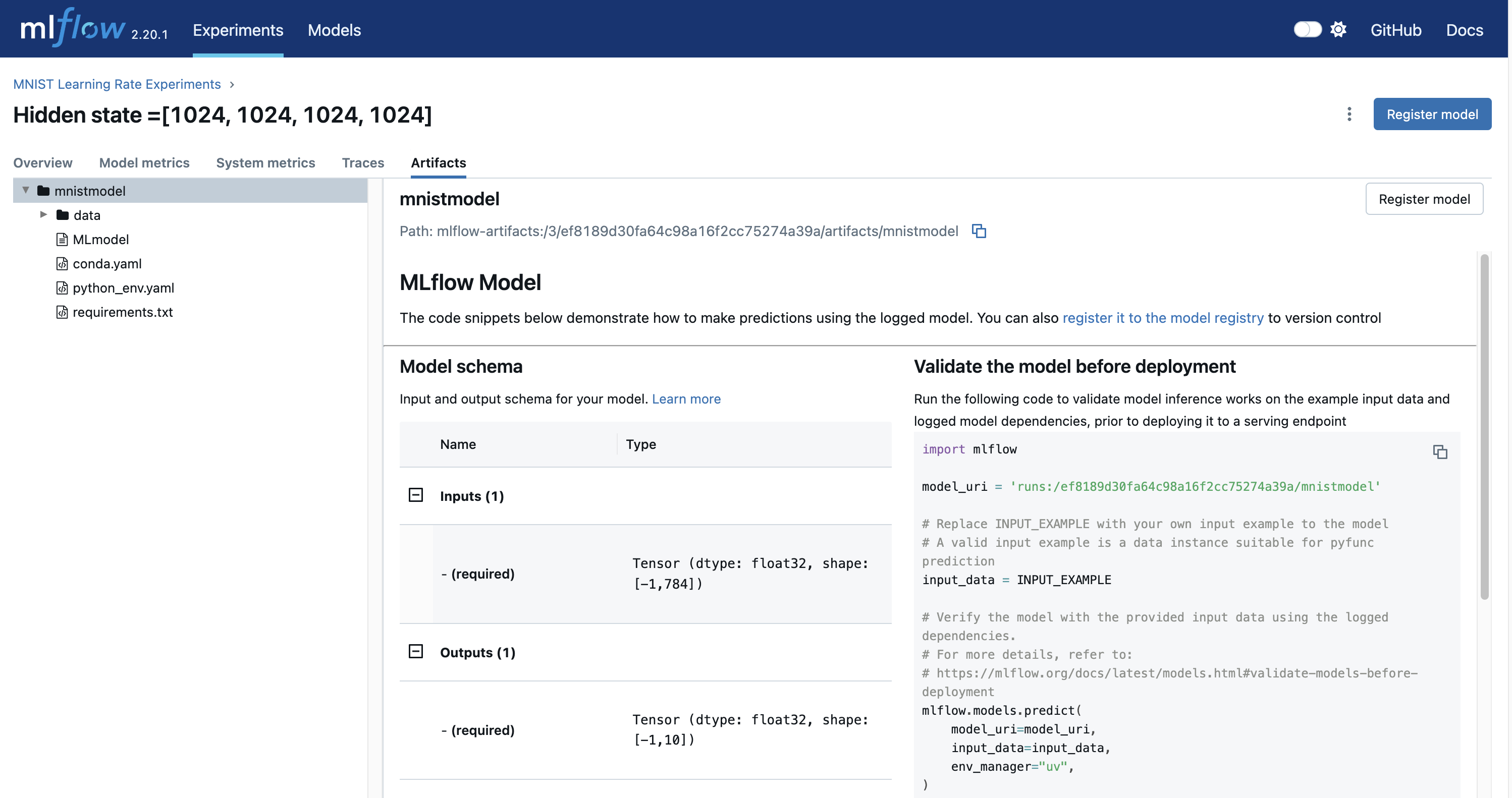
Task: Expand the data folder
Action: point(43,215)
